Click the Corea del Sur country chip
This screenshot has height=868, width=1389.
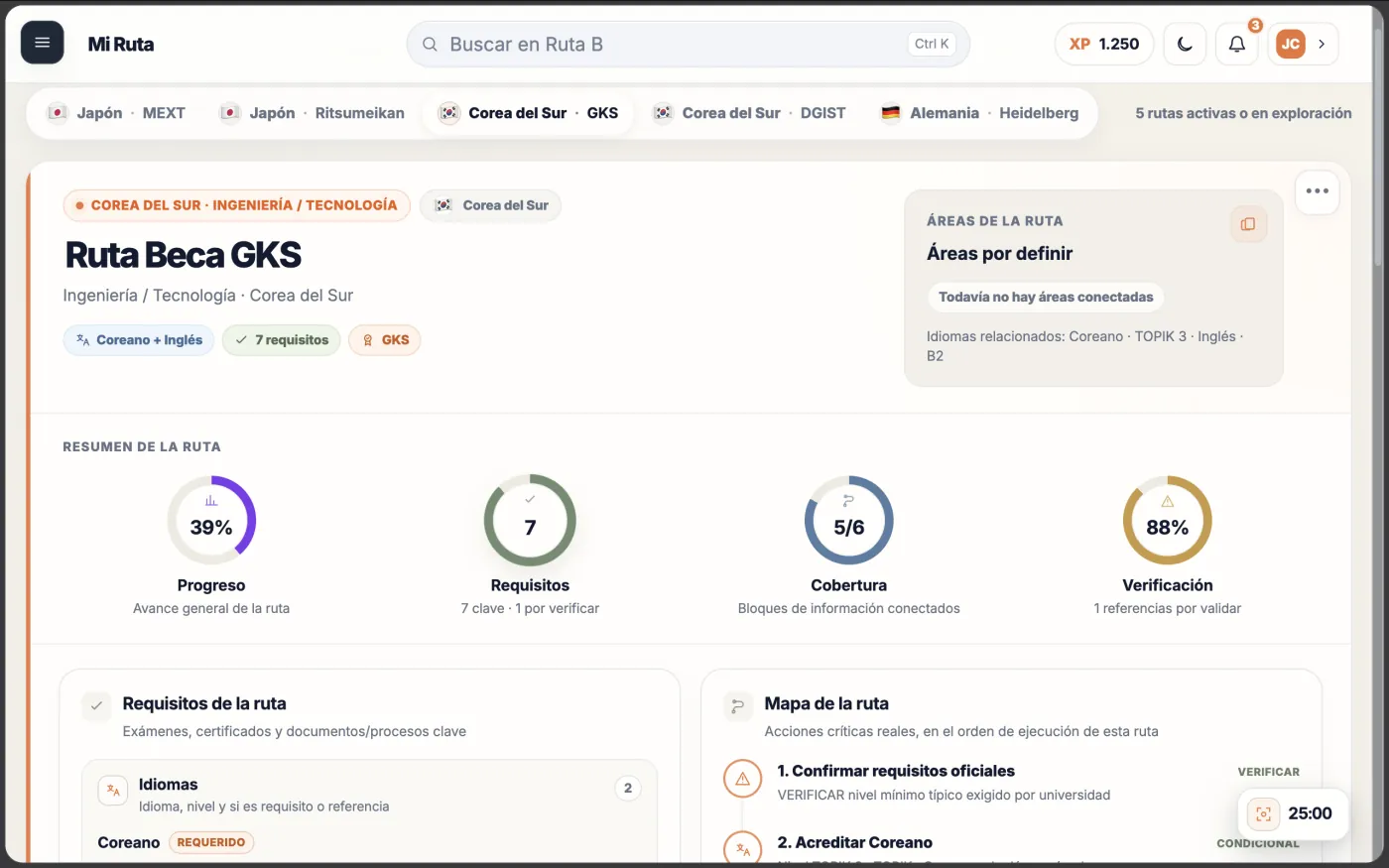point(491,205)
